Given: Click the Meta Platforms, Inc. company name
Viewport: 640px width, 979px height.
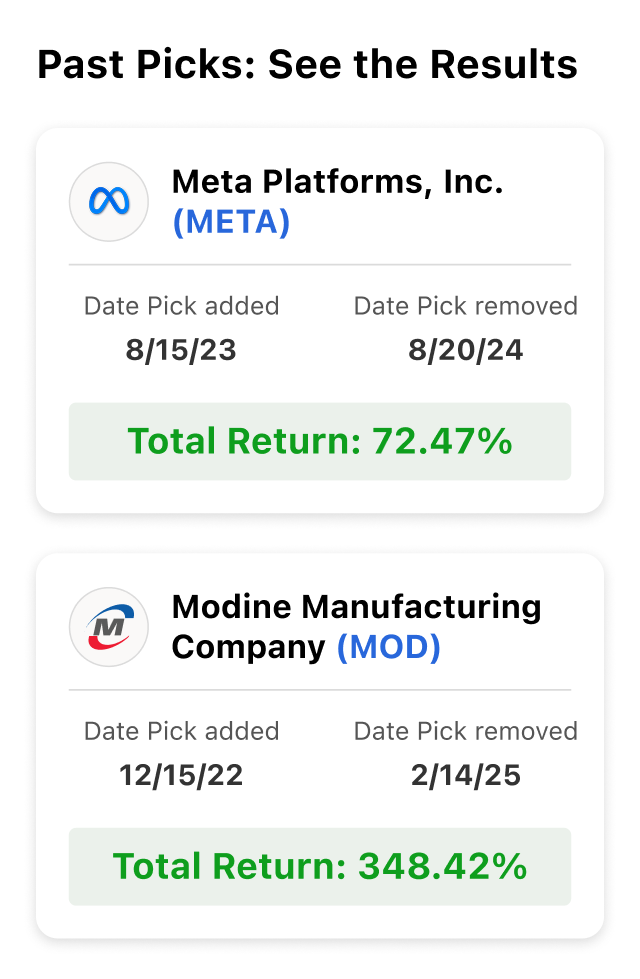Looking at the screenshot, I should 337,182.
